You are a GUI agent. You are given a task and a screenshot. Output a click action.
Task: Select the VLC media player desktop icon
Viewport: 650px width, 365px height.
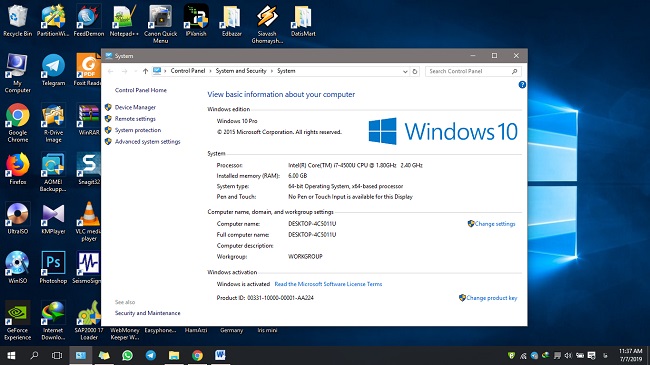89,221
